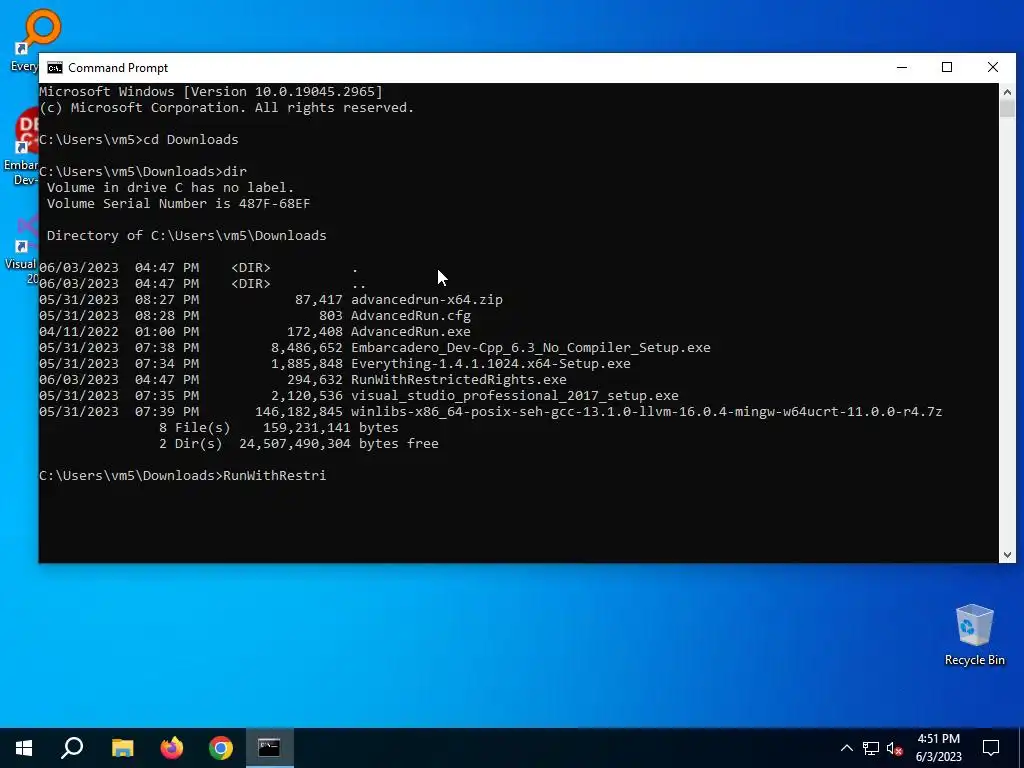The image size is (1024, 768).
Task: Select the Recycle Bin desktop icon
Action: click(x=974, y=635)
